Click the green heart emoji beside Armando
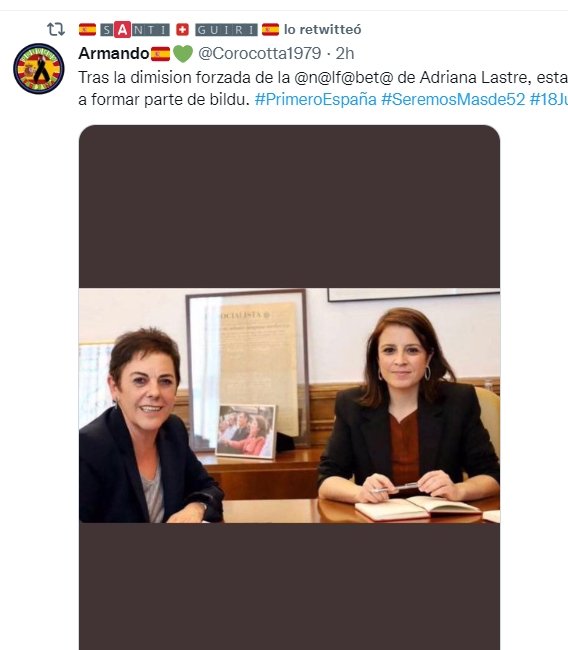 pos(183,54)
